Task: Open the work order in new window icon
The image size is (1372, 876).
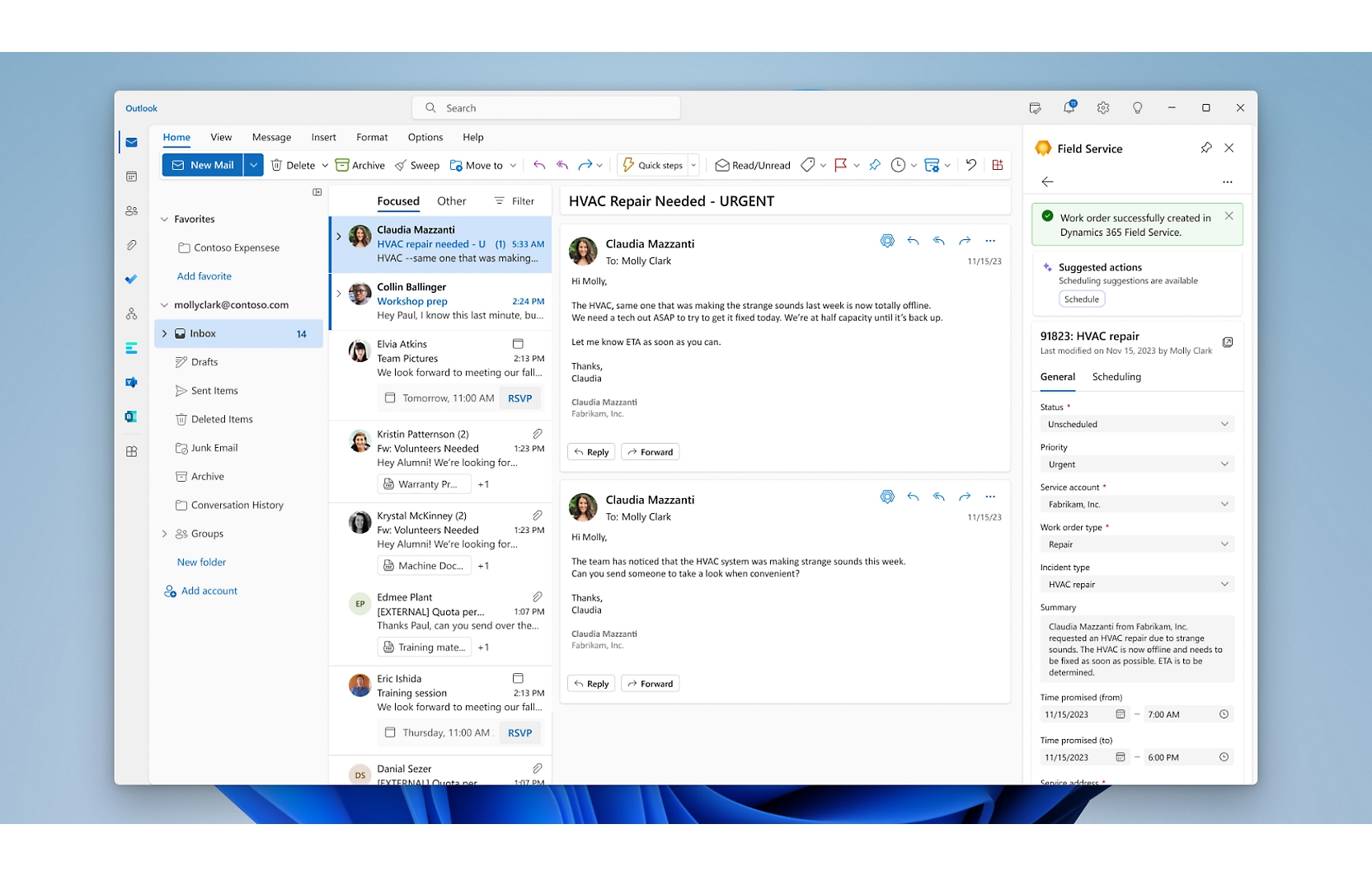Action: pos(1228,342)
